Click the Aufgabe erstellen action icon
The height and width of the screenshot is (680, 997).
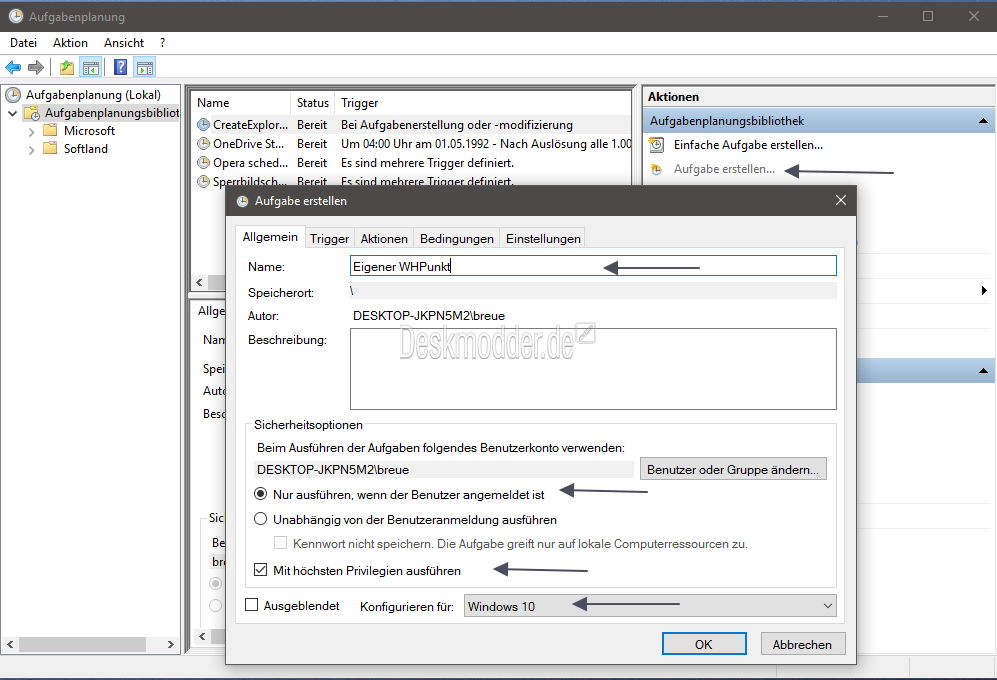(x=656, y=169)
